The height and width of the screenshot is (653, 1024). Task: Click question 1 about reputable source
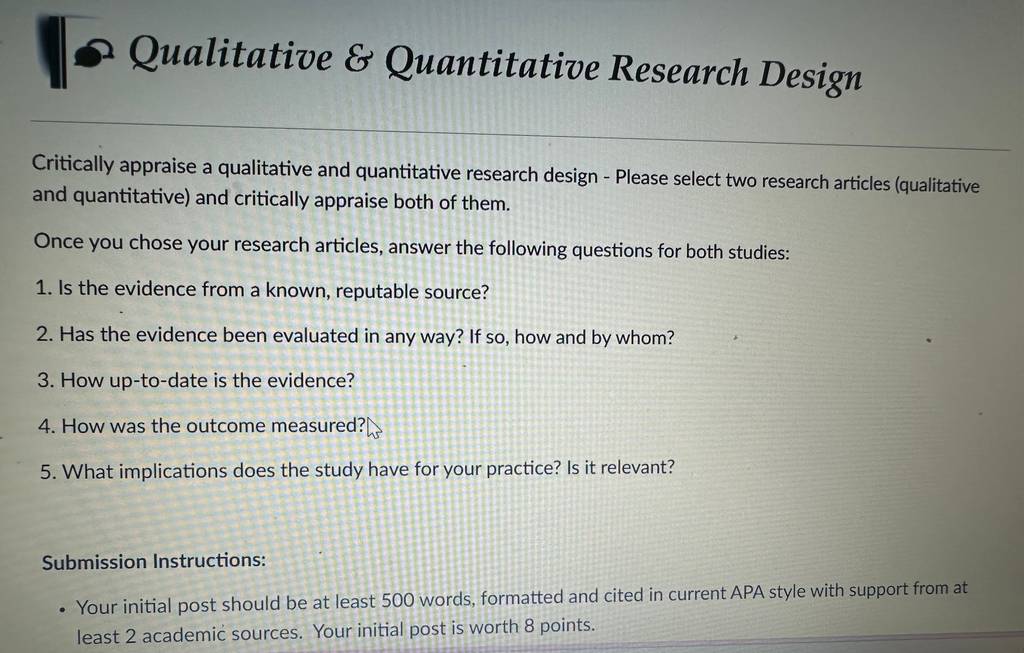[x=263, y=290]
